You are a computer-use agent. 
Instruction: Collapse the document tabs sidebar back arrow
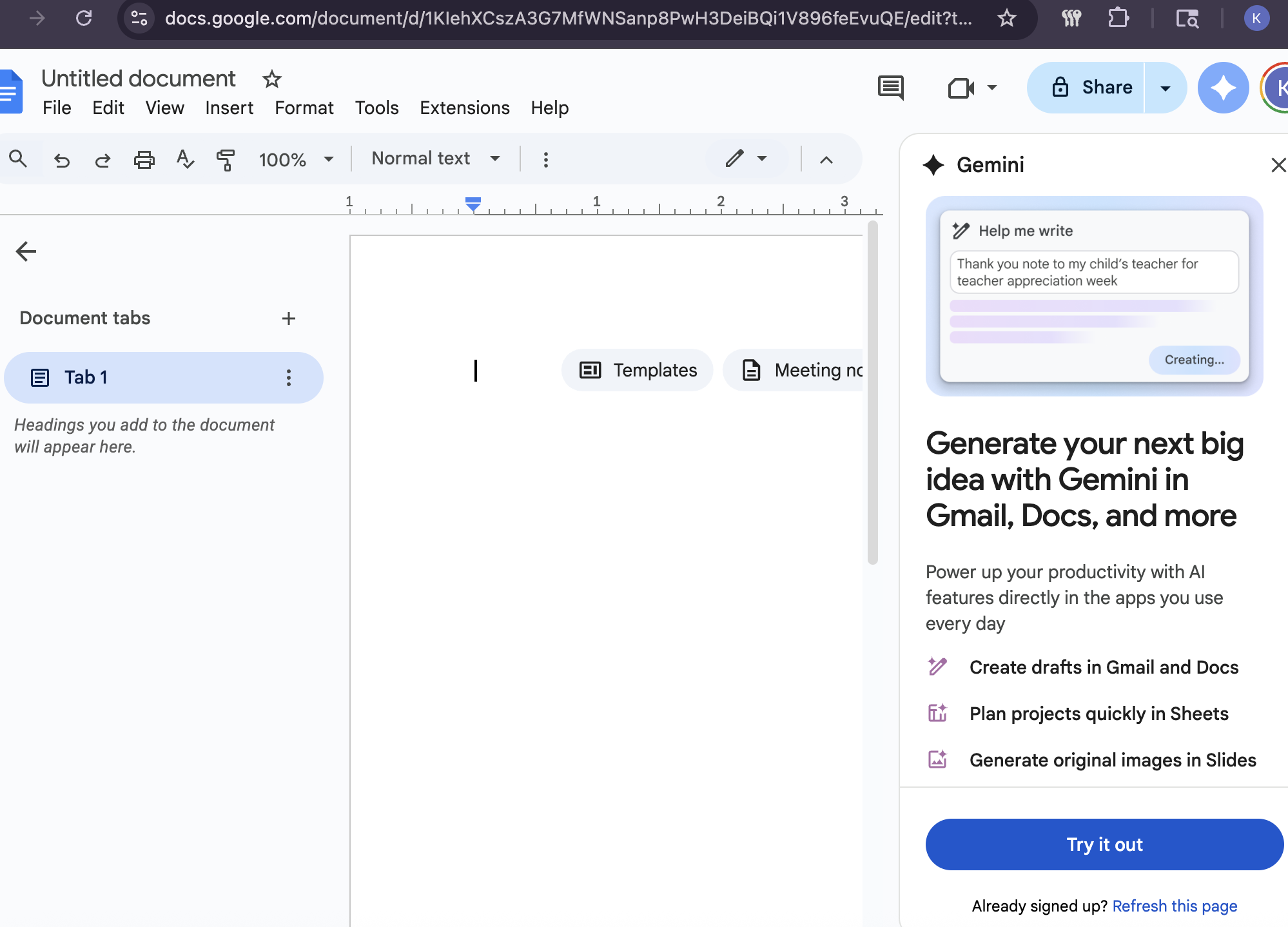tap(26, 251)
